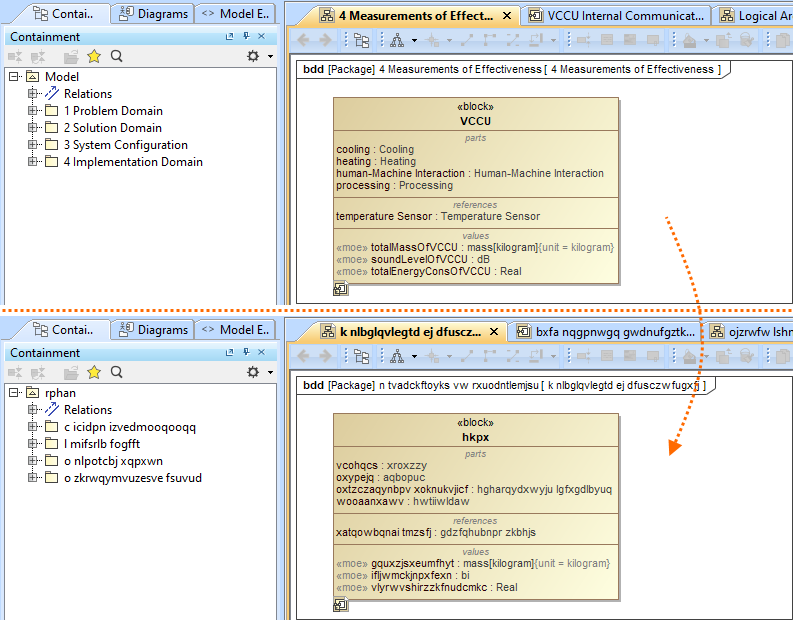Screen dimensions: 793x620
Task: Click the compartment icon on the VCCU block
Action: (340, 289)
